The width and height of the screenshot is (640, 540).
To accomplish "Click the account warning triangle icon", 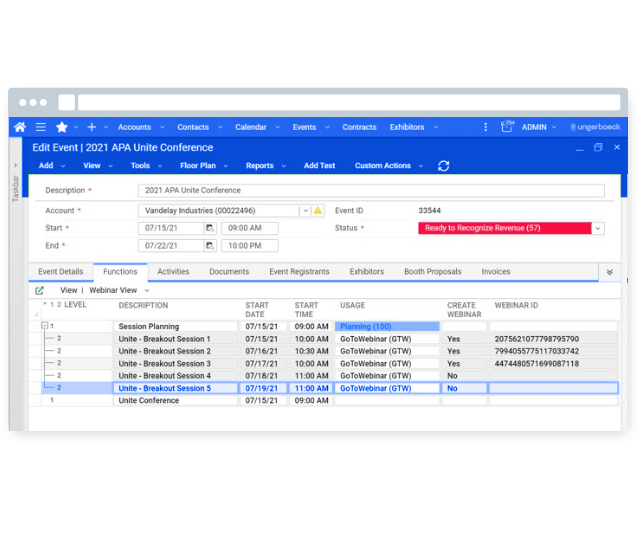I will (x=318, y=211).
